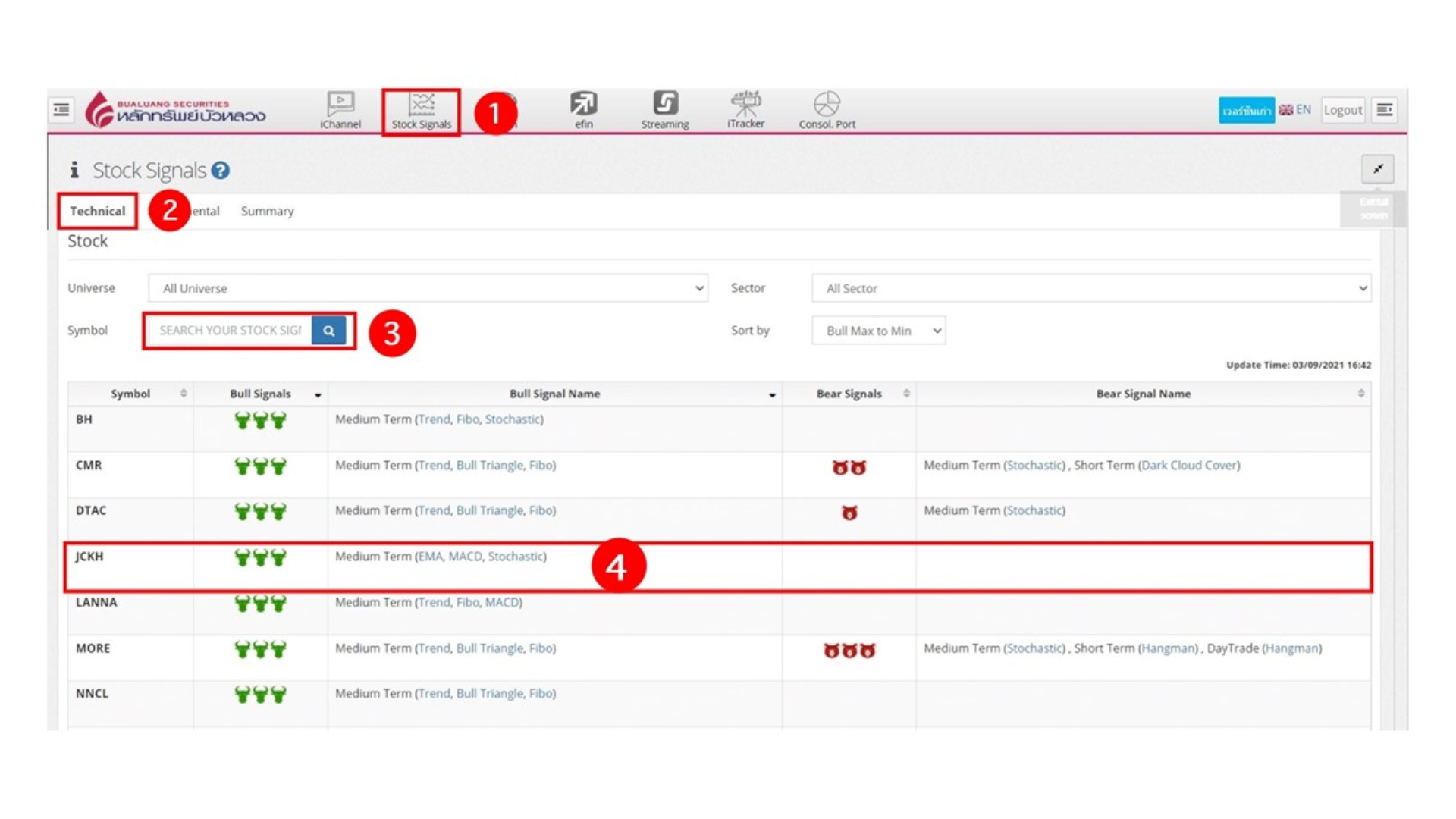Click the blue search magnifier button
1456x819 pixels.
point(328,331)
